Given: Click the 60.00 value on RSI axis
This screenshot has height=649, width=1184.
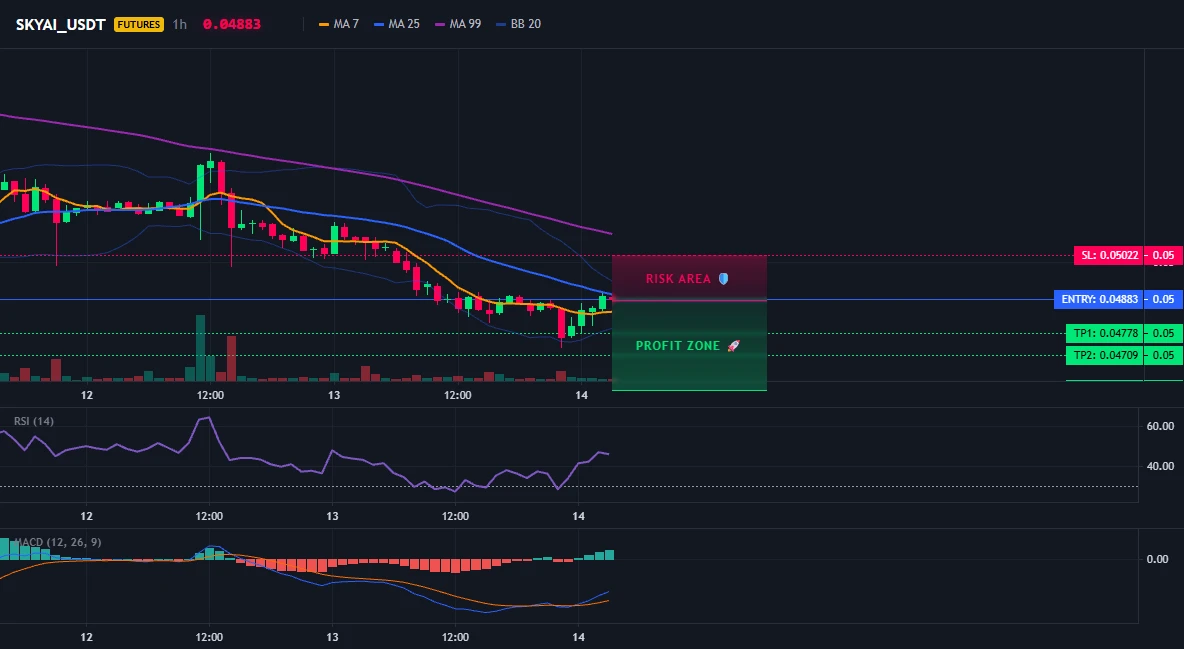Looking at the screenshot, I should 1160,426.
